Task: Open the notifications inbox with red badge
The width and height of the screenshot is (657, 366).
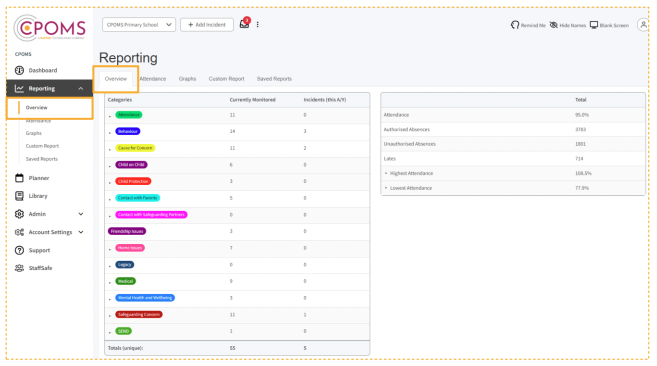Action: (244, 24)
